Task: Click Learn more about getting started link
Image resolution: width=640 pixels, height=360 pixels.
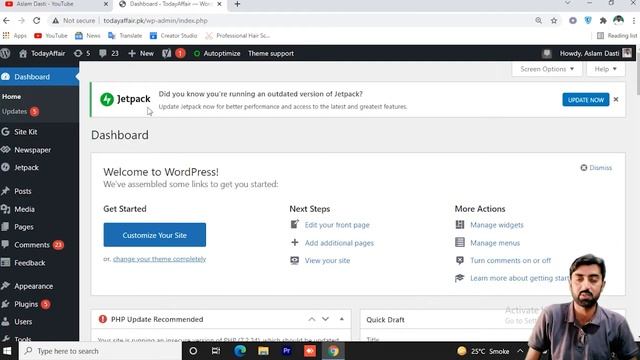Action: [x=520, y=278]
